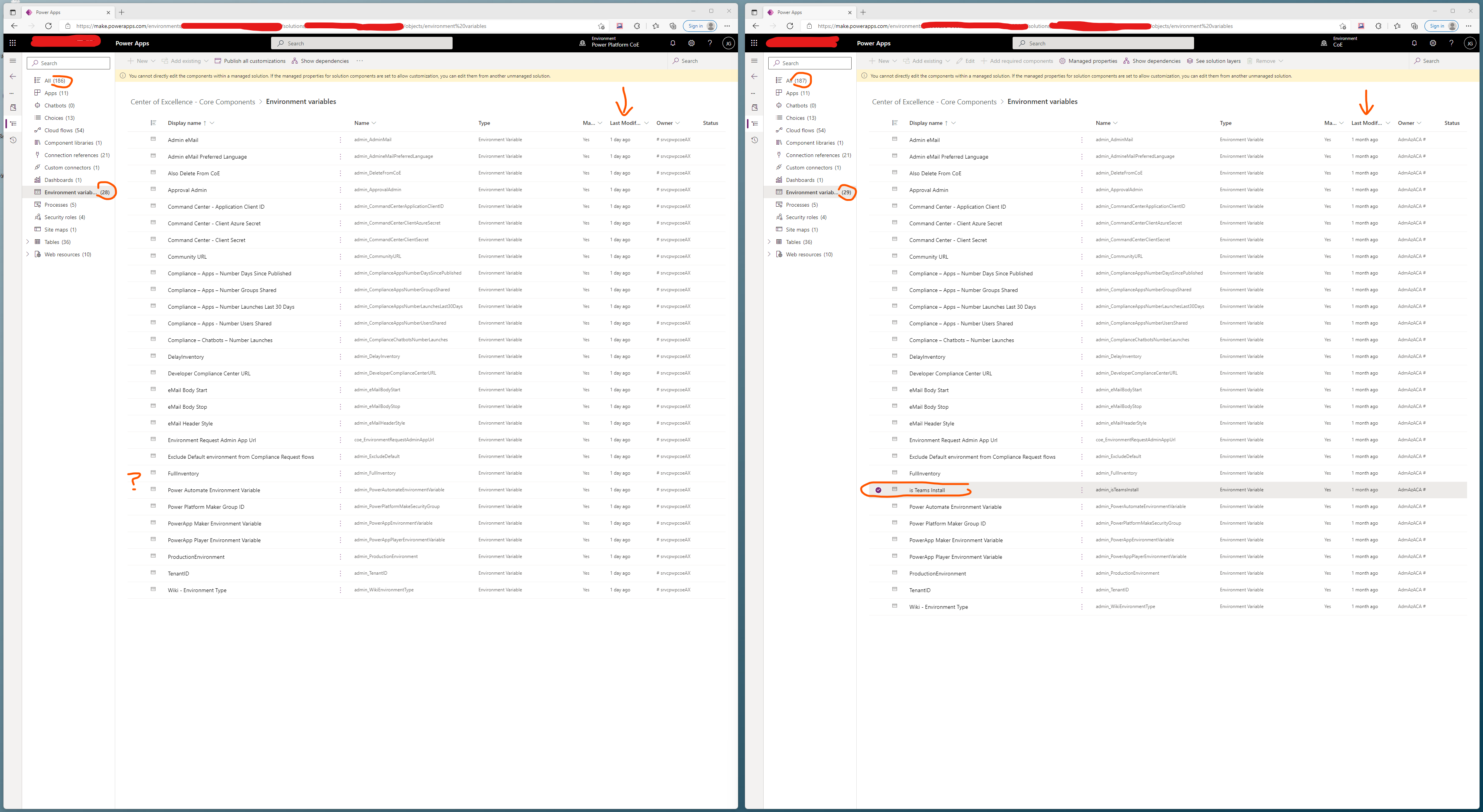Open the Last Modified column sort dropdown
This screenshot has width=1483, height=812.
tap(646, 123)
